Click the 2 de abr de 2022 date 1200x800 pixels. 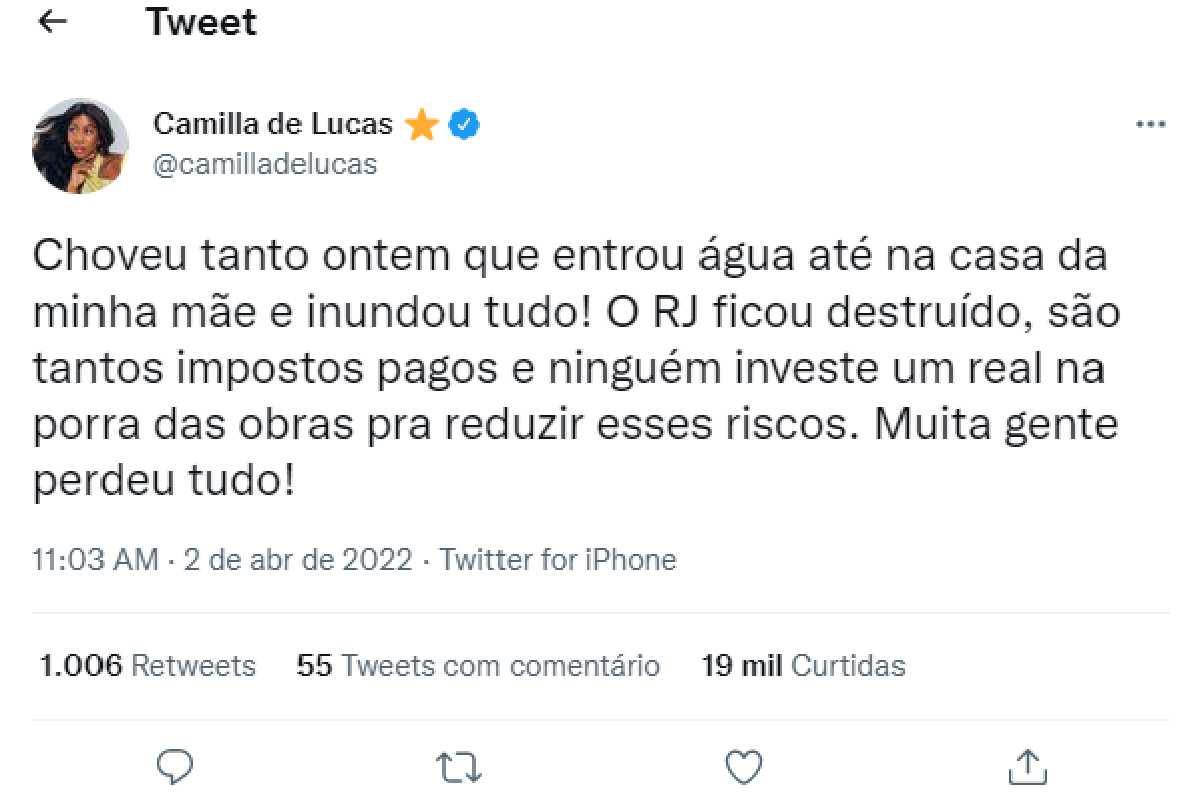tap(299, 560)
